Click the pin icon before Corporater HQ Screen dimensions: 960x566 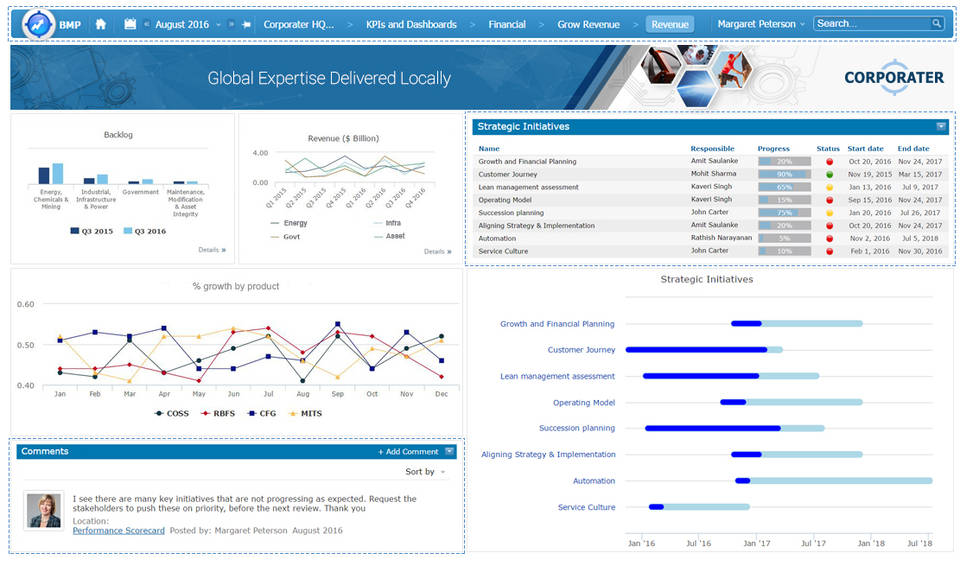click(246, 24)
